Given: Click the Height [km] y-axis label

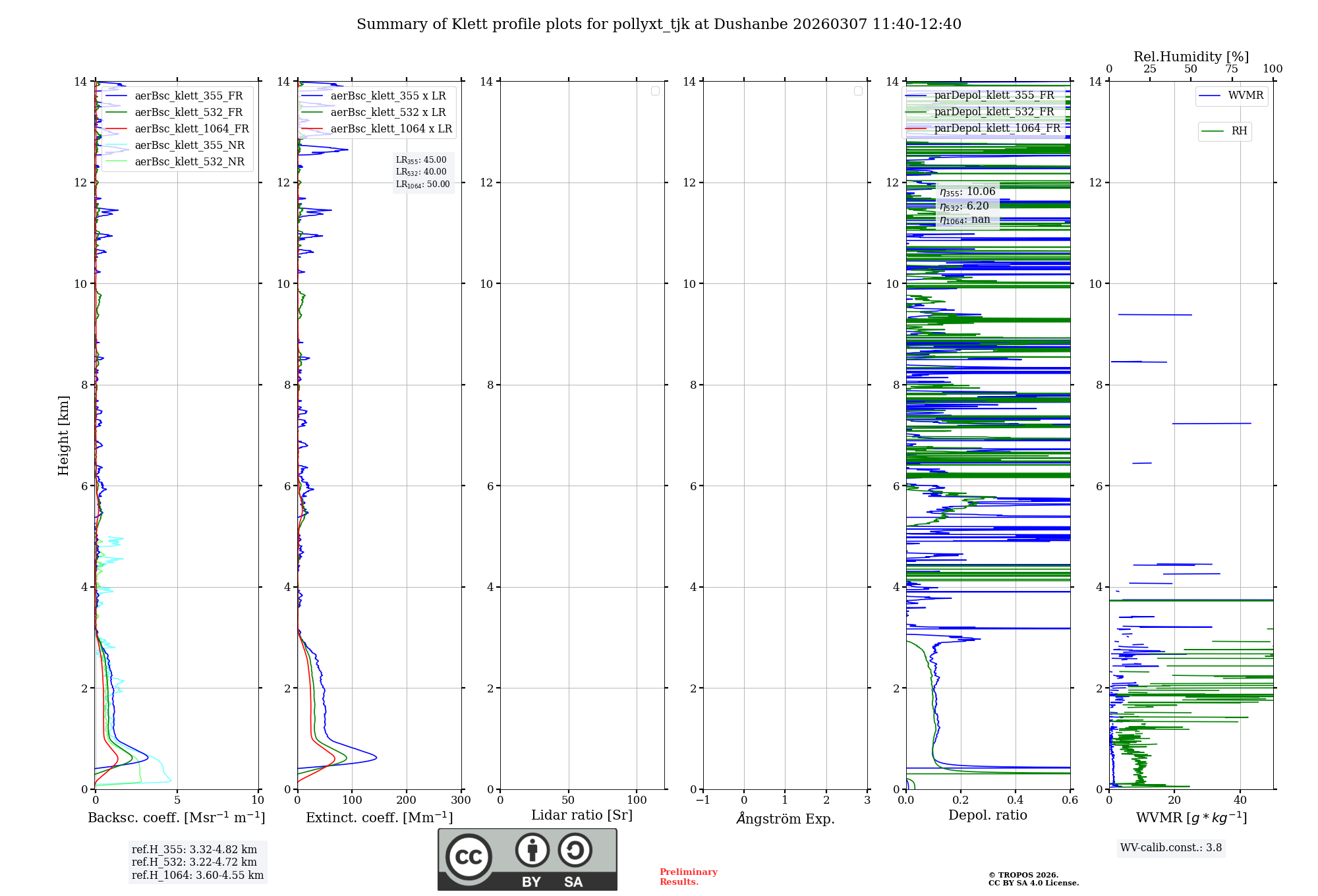Looking at the screenshot, I should coord(63,435).
